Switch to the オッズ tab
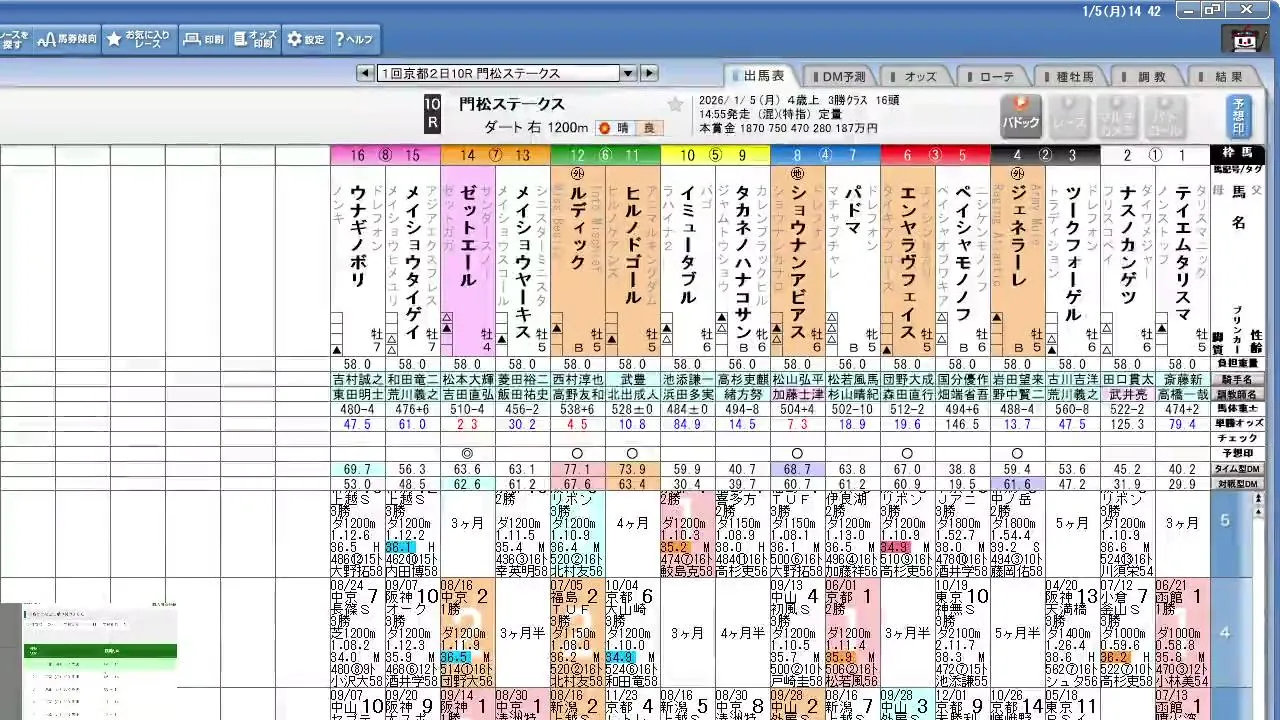 coord(919,76)
